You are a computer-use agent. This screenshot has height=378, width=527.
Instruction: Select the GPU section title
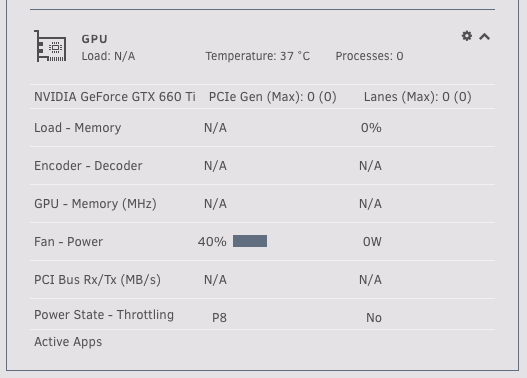pos(94,39)
